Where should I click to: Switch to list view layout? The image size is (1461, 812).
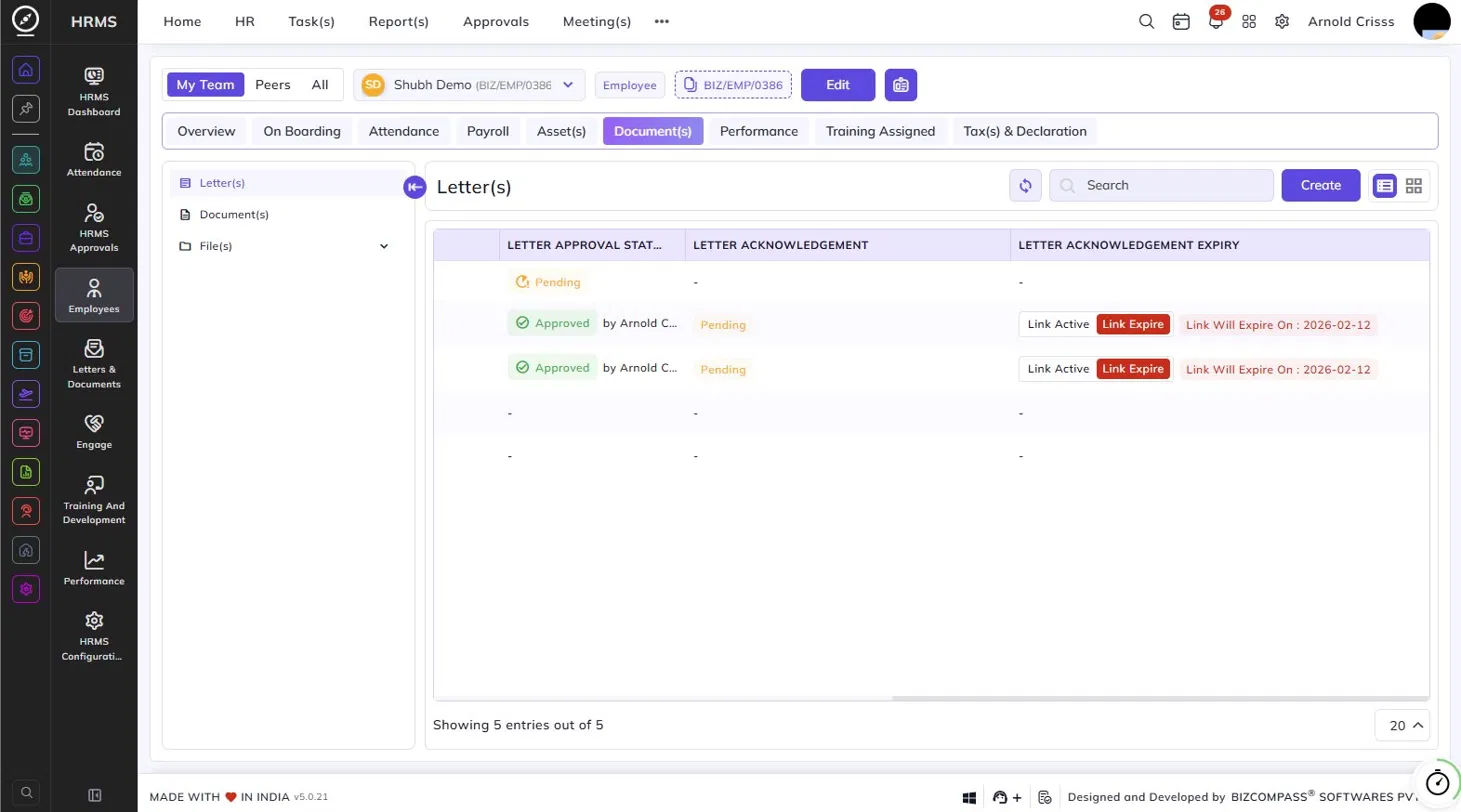coord(1385,185)
